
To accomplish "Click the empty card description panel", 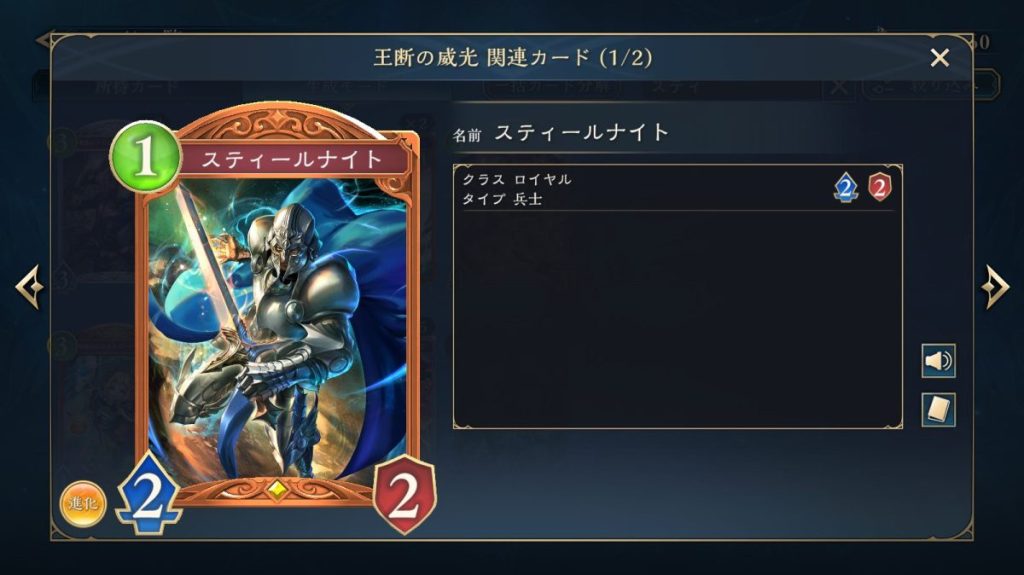I will [x=678, y=320].
